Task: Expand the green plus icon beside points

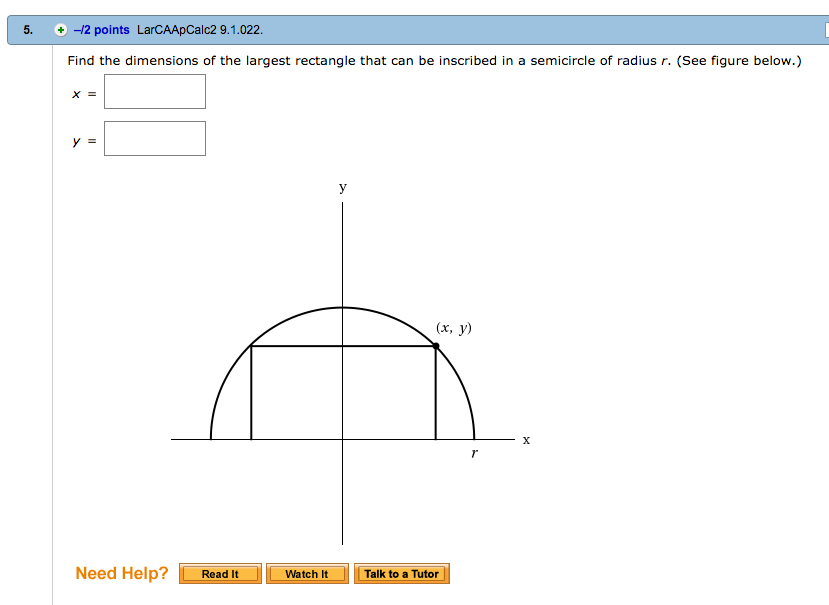Action: (x=61, y=30)
